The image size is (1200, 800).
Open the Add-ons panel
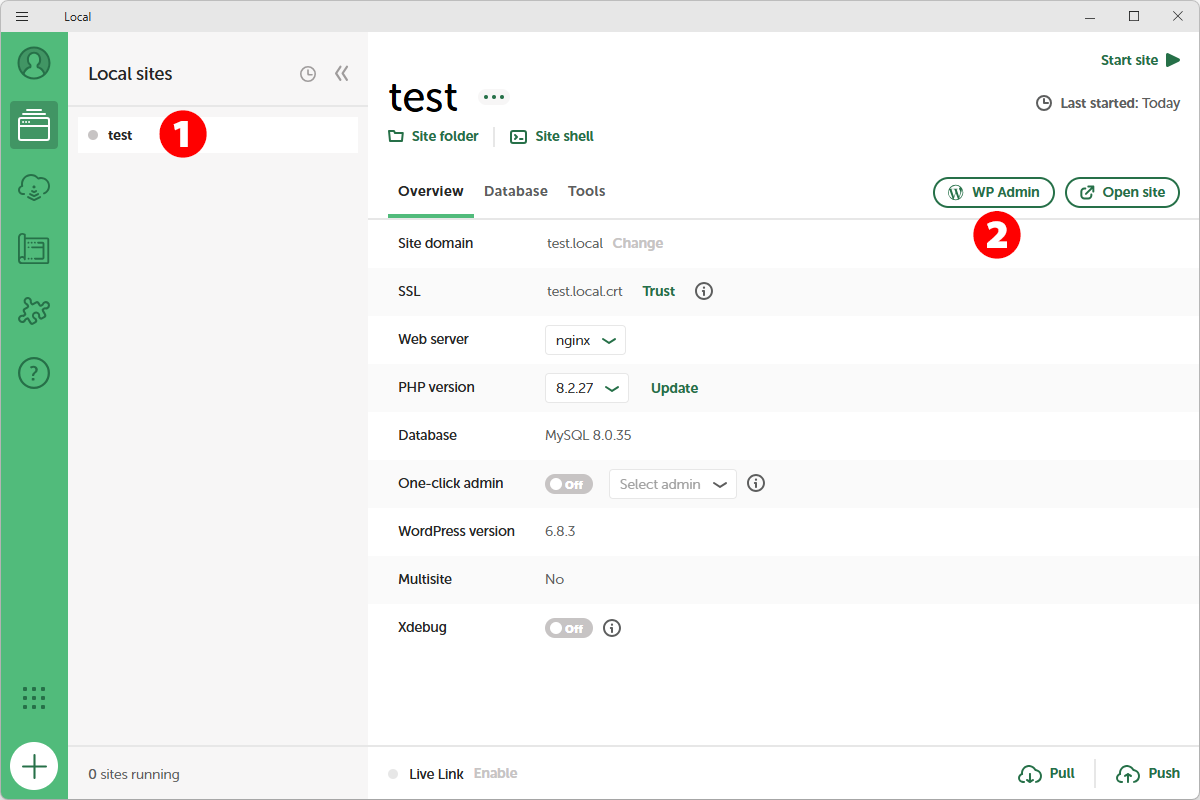click(x=34, y=311)
